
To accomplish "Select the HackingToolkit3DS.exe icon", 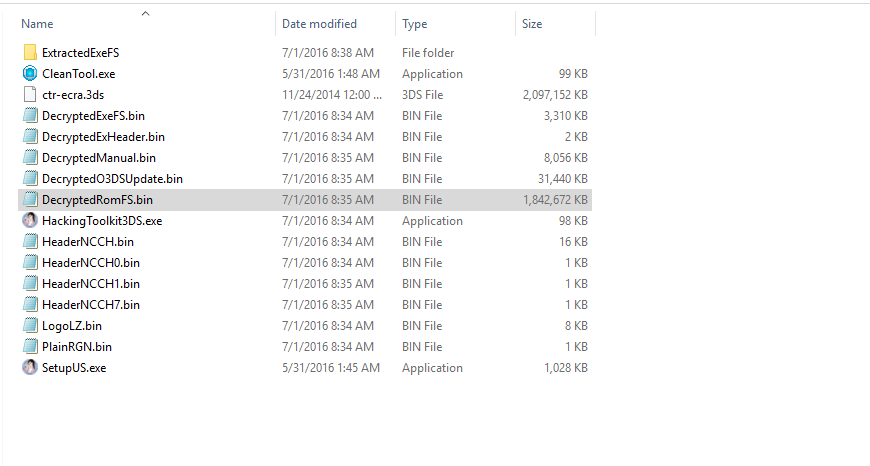I will 29,220.
